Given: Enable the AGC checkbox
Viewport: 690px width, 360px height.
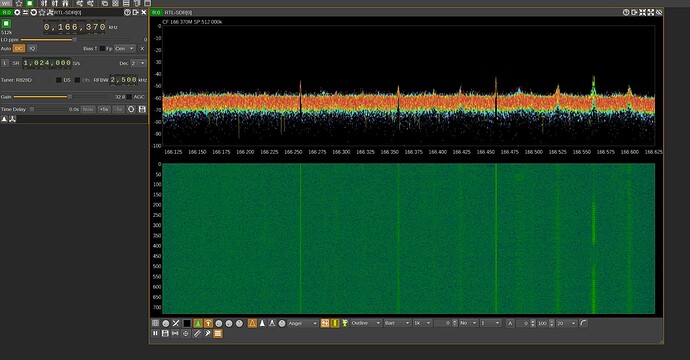Looking at the screenshot, I should click(129, 97).
